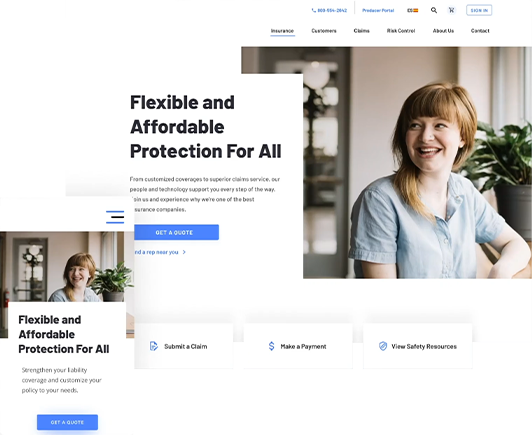Click the shield safety resources icon
This screenshot has width=532, height=435.
coord(383,346)
